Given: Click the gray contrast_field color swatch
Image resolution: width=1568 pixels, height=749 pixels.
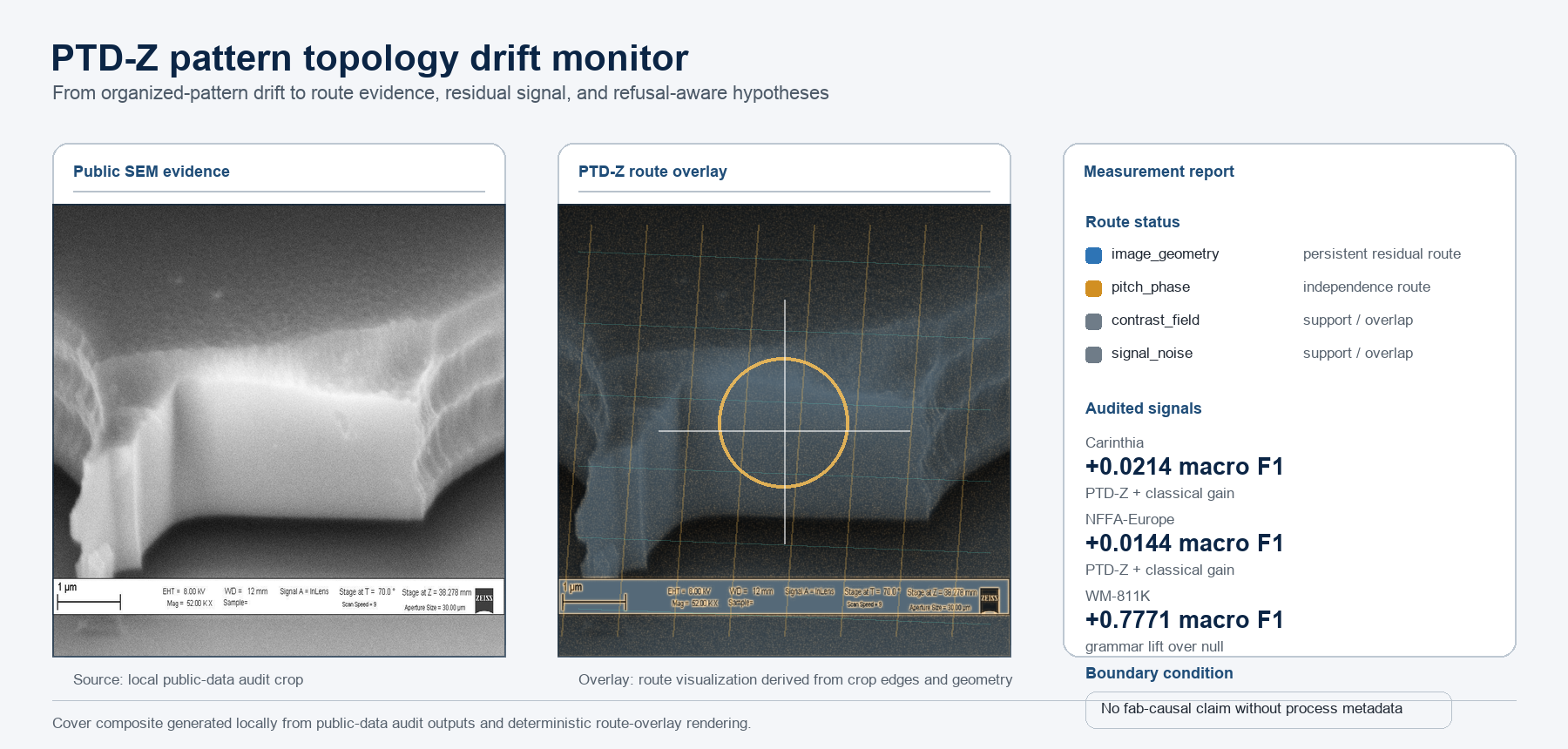Looking at the screenshot, I should (1093, 321).
